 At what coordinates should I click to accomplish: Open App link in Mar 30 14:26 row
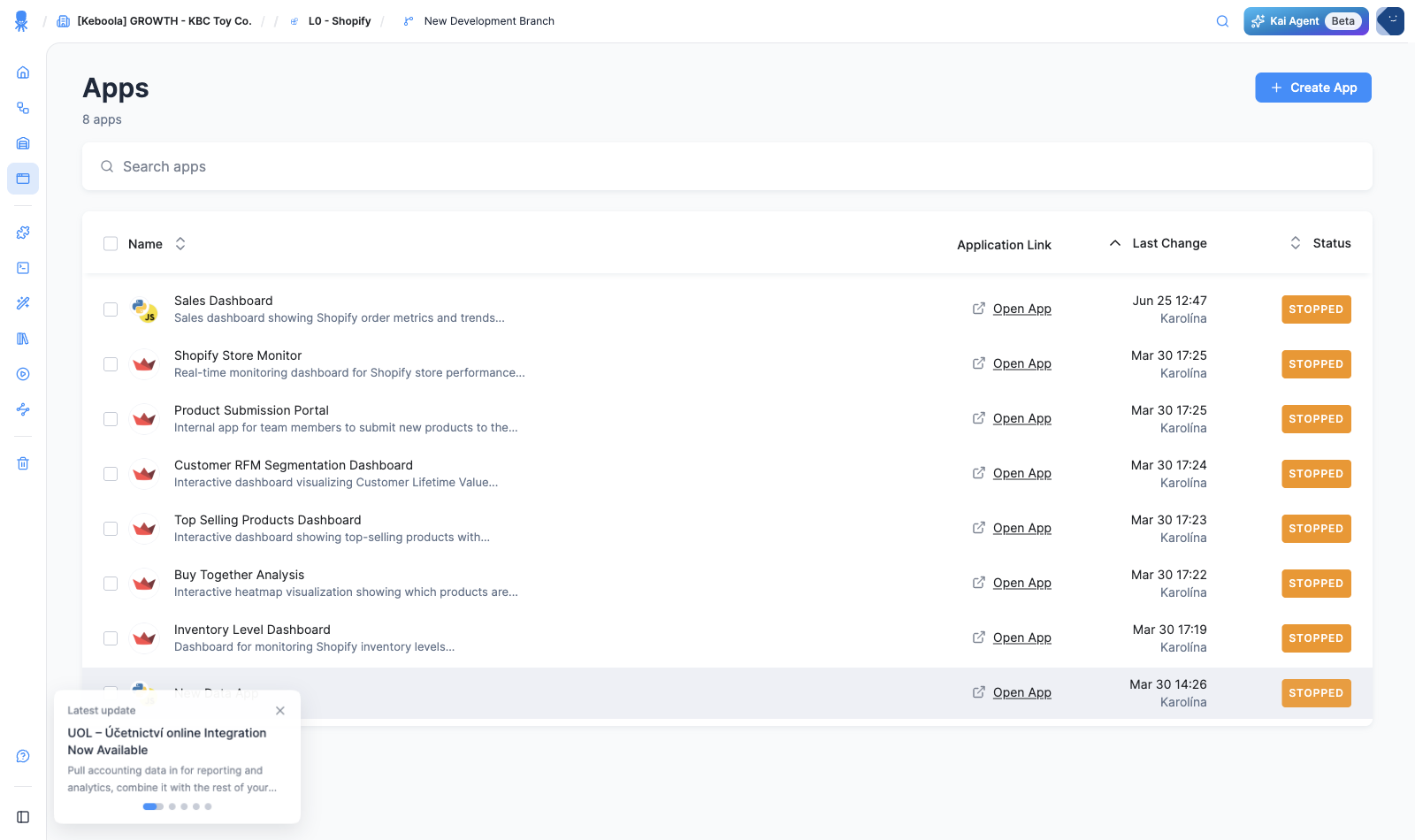coord(1022,692)
